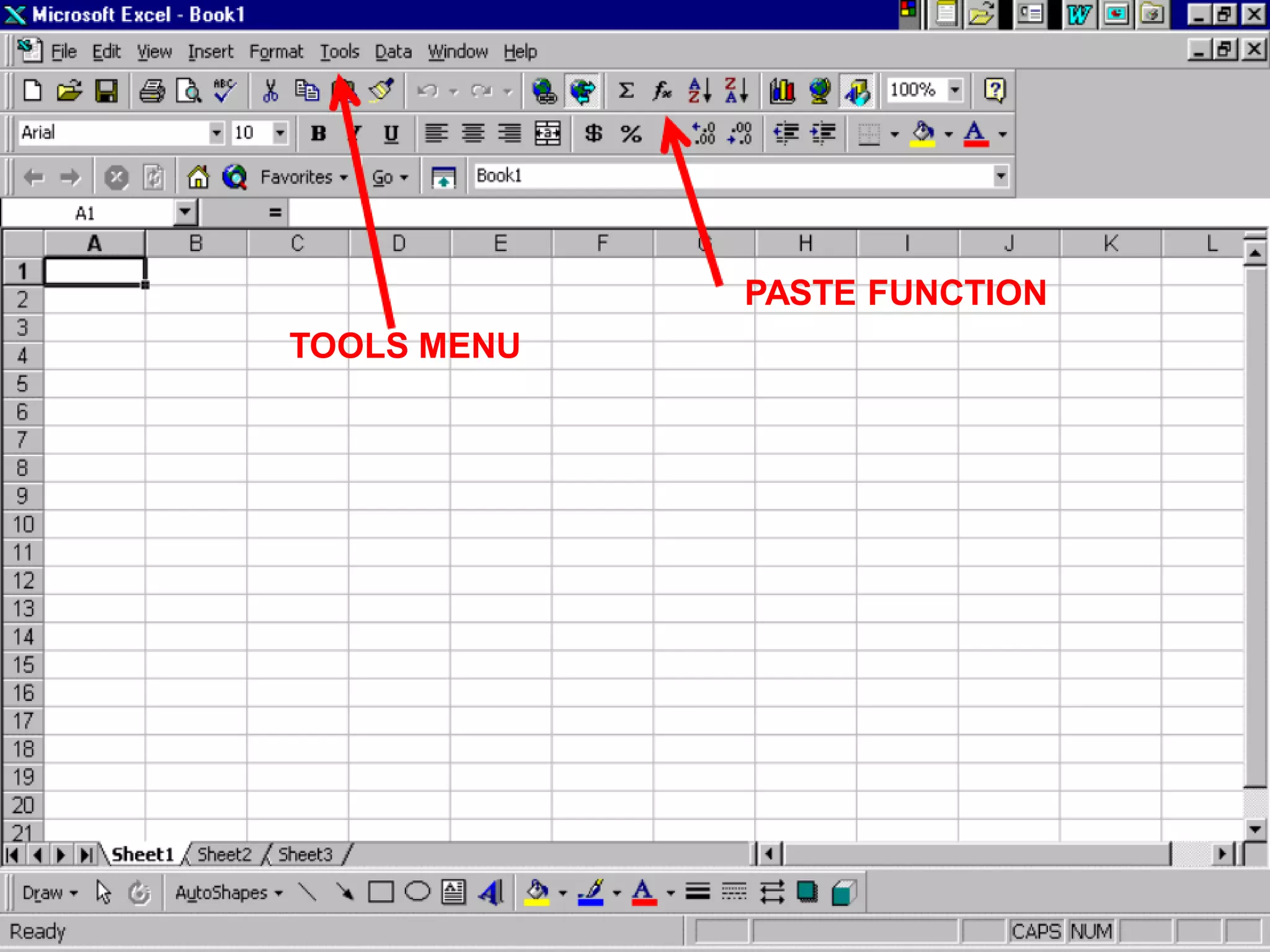Apply Percent style icon
This screenshot has width=1270, height=952.
631,133
